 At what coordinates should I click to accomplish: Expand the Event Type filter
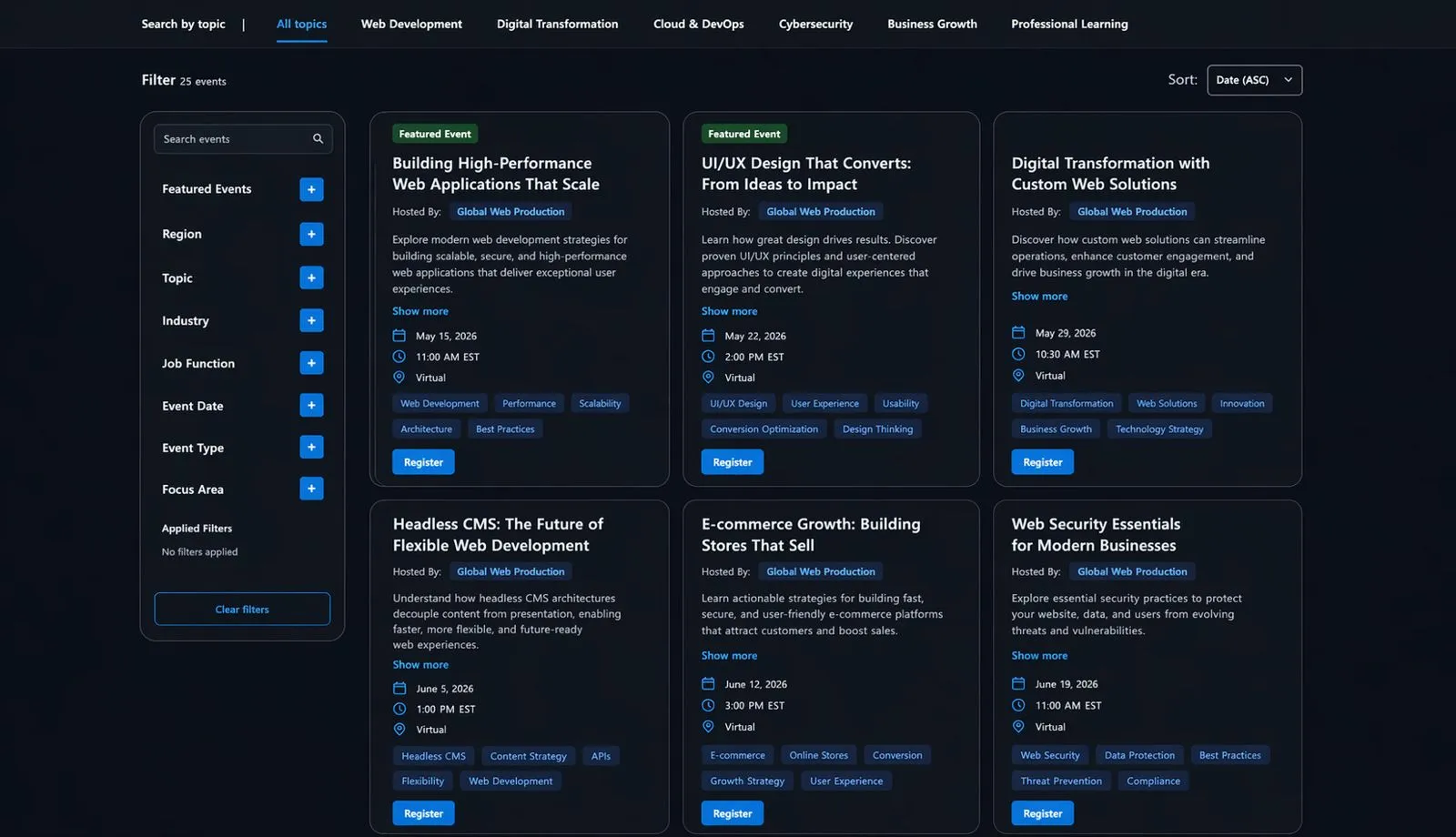[311, 448]
